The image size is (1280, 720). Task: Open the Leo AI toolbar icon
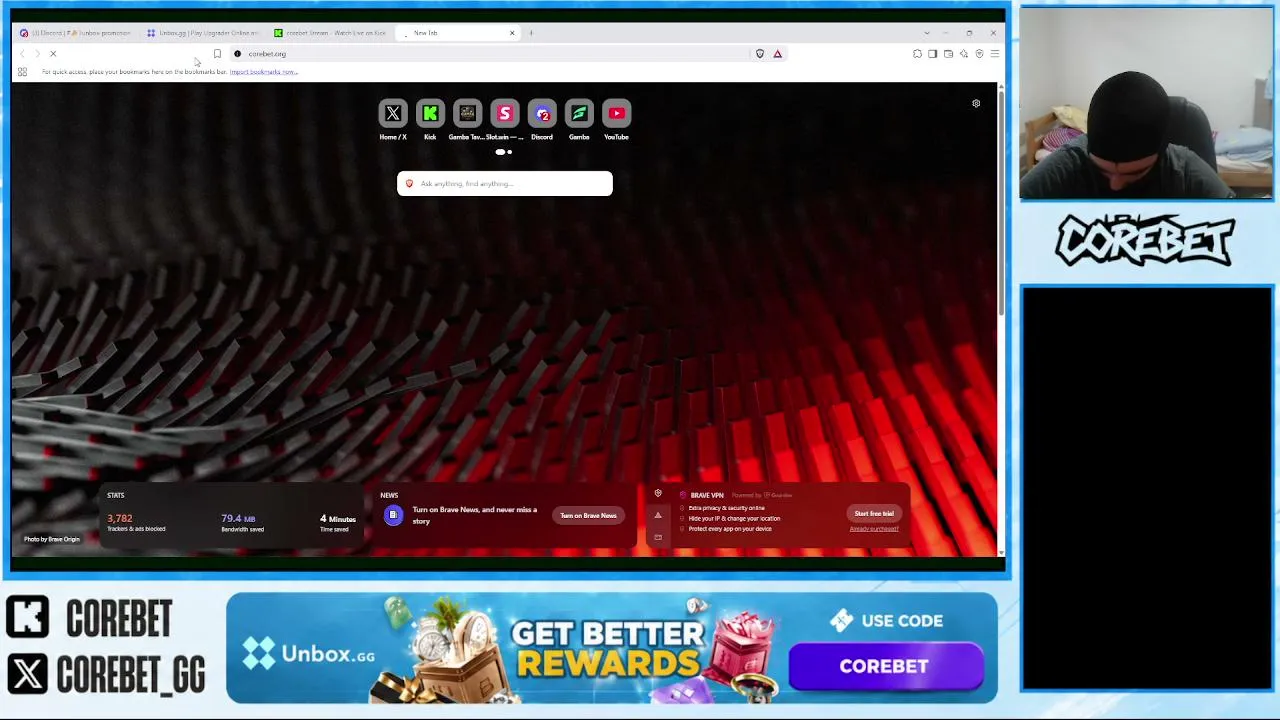[x=964, y=54]
